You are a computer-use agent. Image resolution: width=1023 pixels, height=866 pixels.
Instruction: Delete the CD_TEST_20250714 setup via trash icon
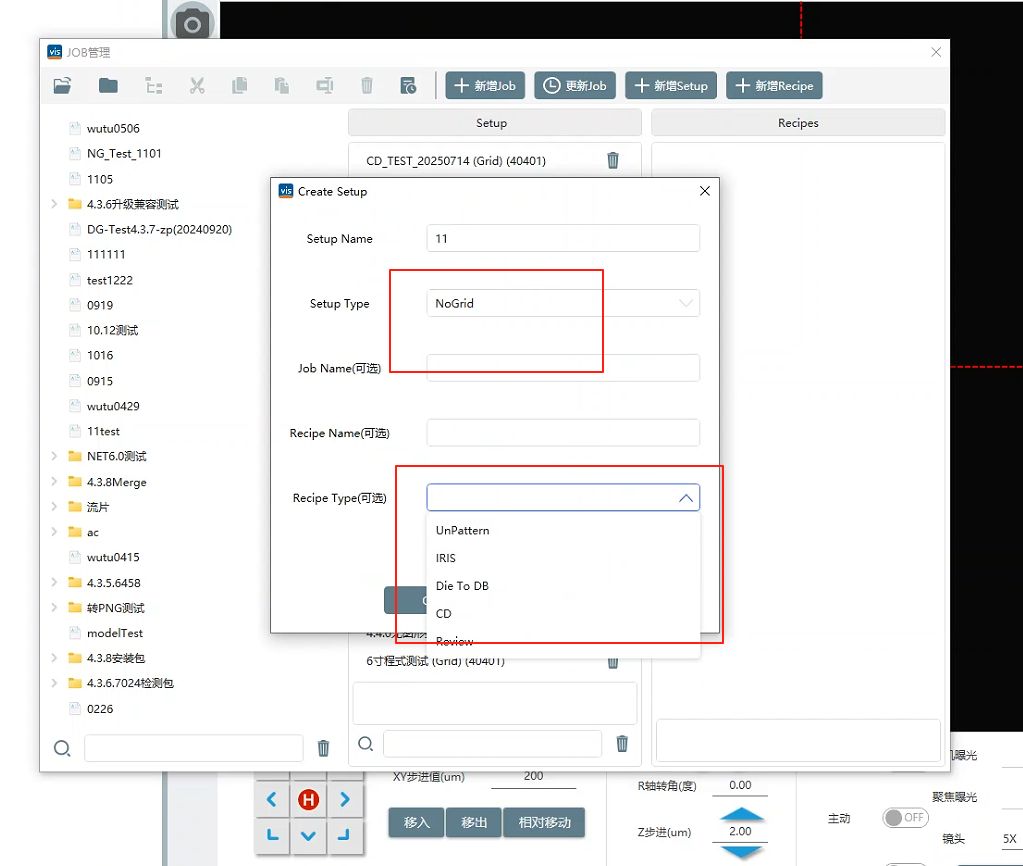pos(613,160)
